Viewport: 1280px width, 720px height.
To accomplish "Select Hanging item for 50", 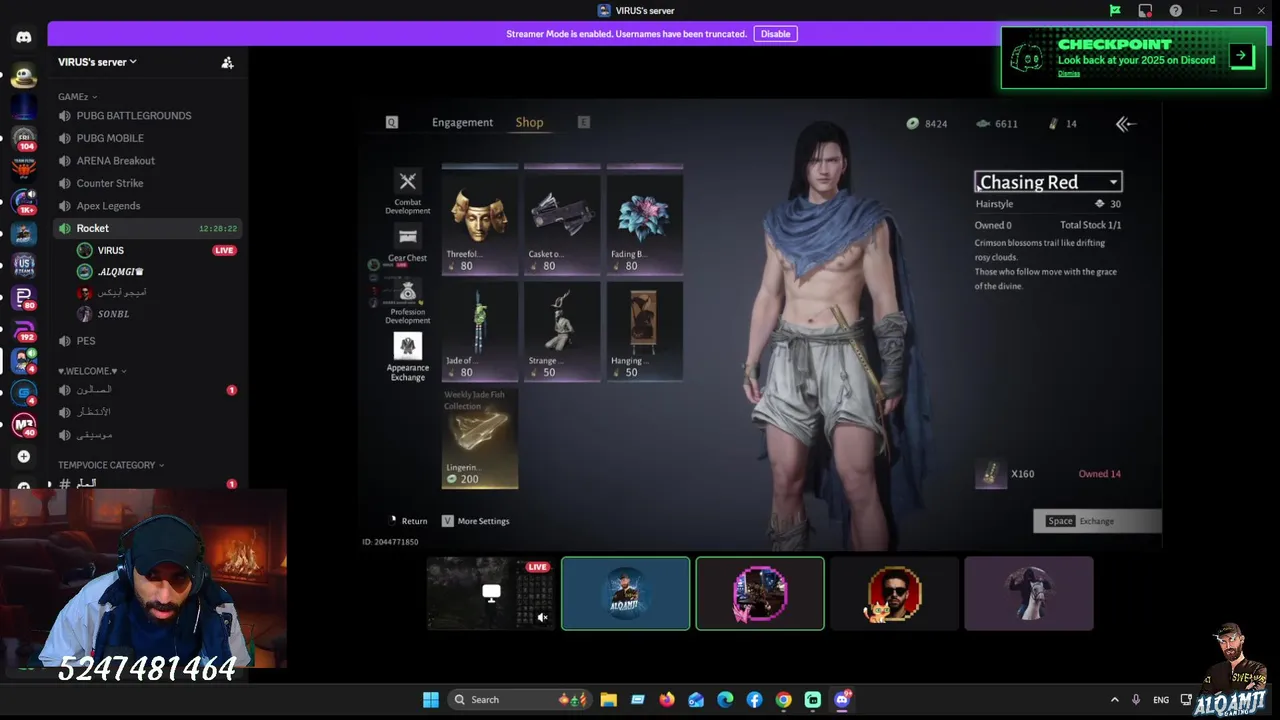I will coord(645,331).
